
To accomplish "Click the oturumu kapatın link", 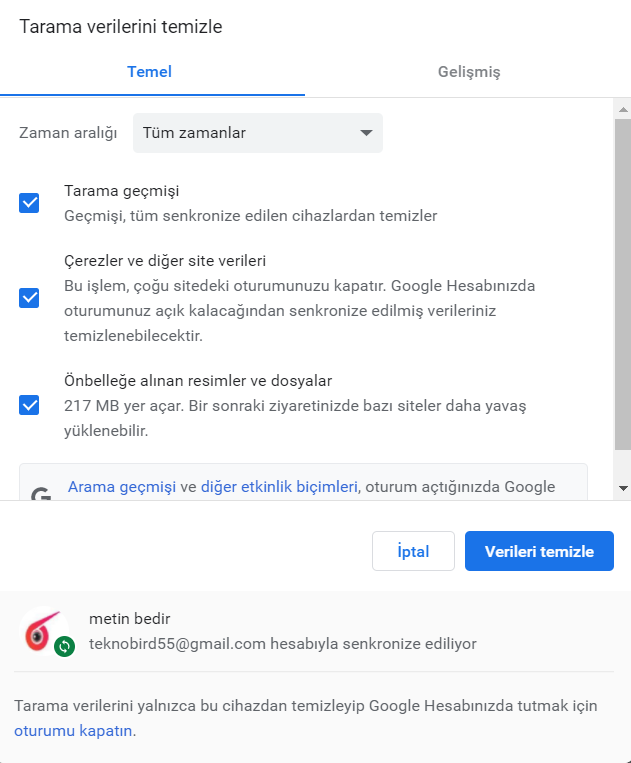I will pos(73,731).
